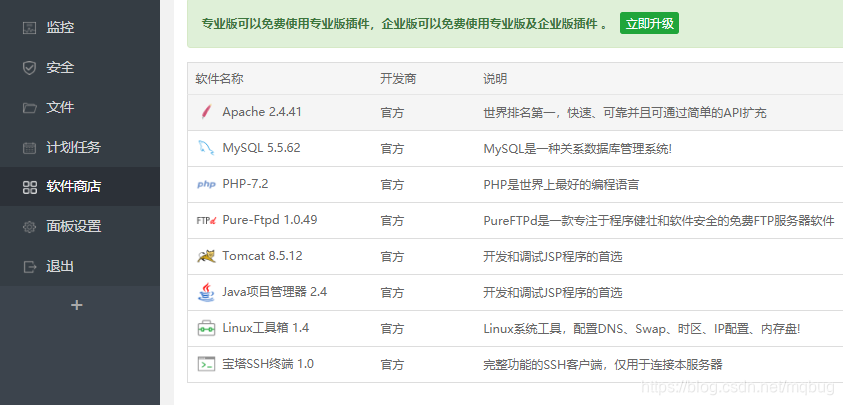Click the plus icon below sidebar menu

click(x=77, y=305)
